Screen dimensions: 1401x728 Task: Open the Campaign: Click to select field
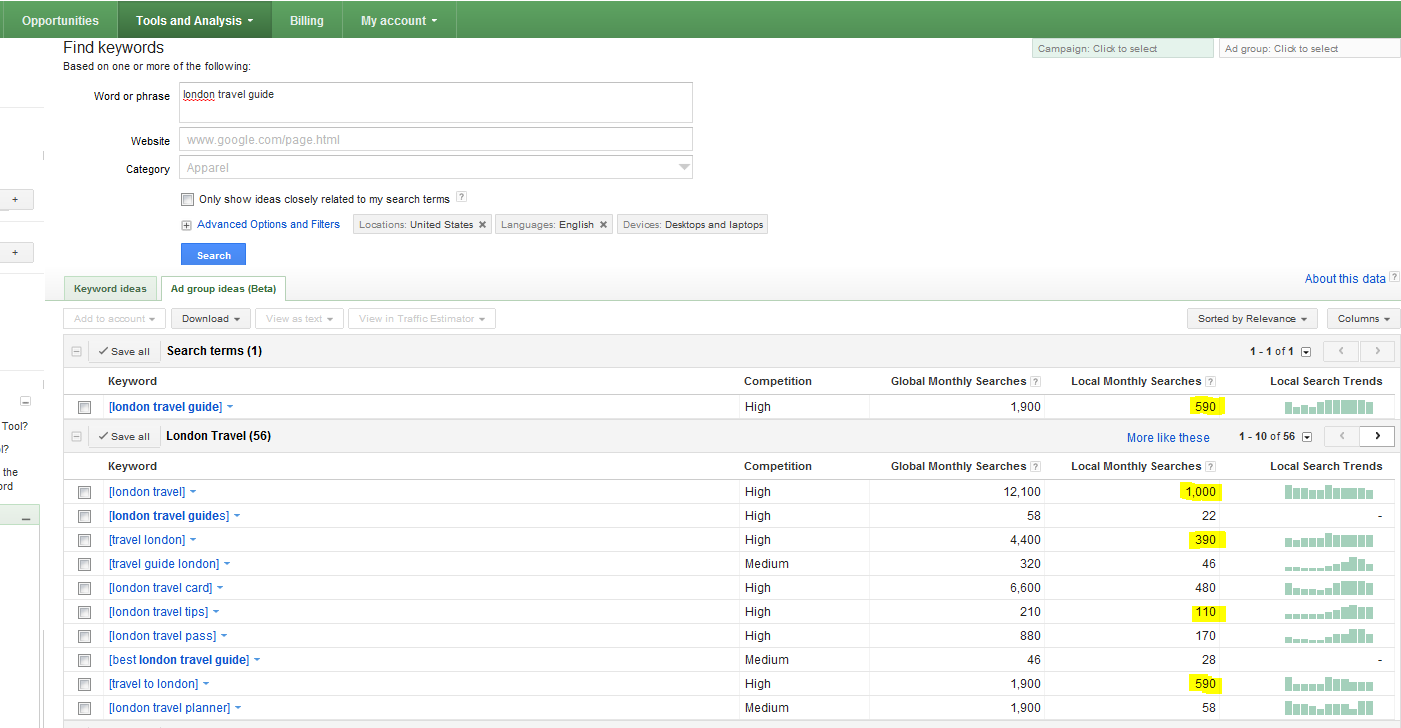click(1122, 48)
